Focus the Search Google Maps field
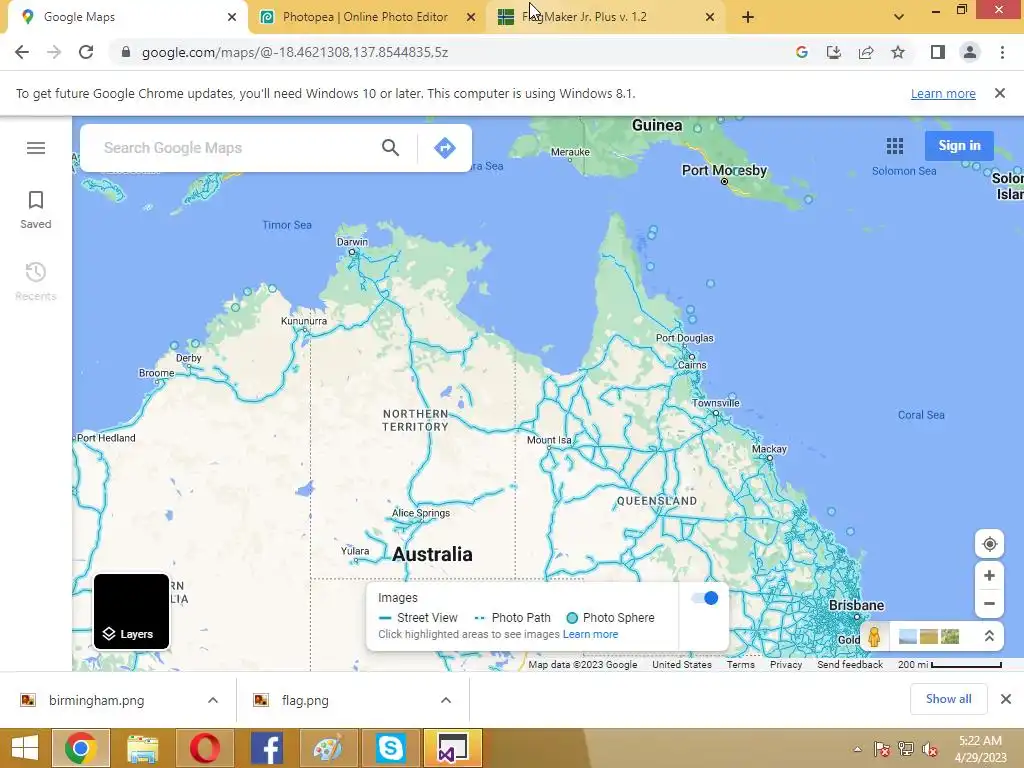The width and height of the screenshot is (1024, 768). (x=235, y=148)
